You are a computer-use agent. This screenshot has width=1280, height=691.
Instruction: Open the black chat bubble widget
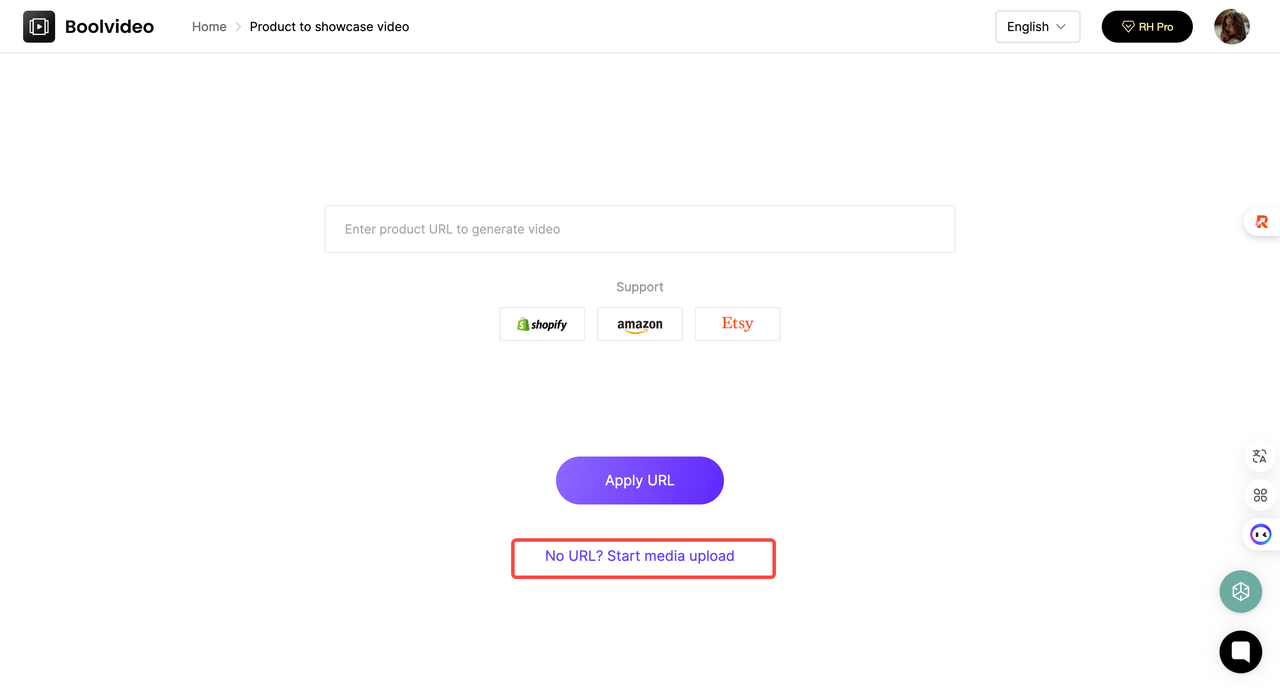[x=1241, y=652]
